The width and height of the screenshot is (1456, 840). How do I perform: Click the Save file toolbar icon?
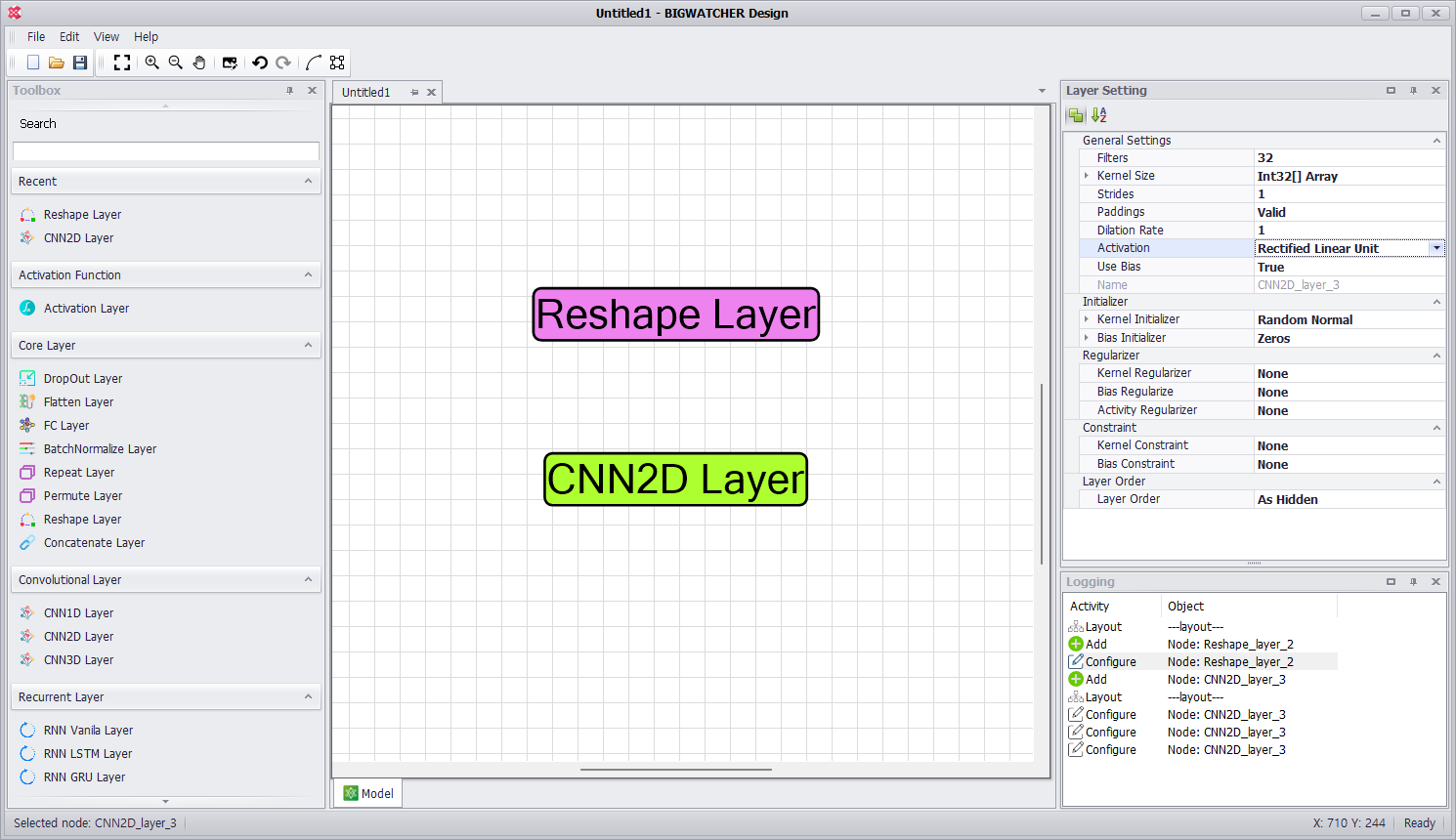tap(80, 63)
